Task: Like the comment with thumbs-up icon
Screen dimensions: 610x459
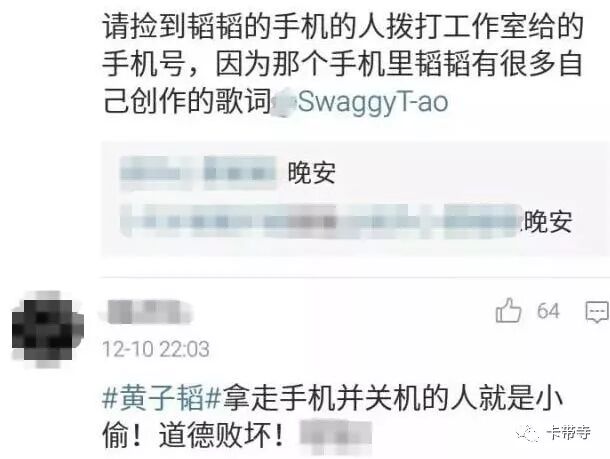Action: pos(508,310)
